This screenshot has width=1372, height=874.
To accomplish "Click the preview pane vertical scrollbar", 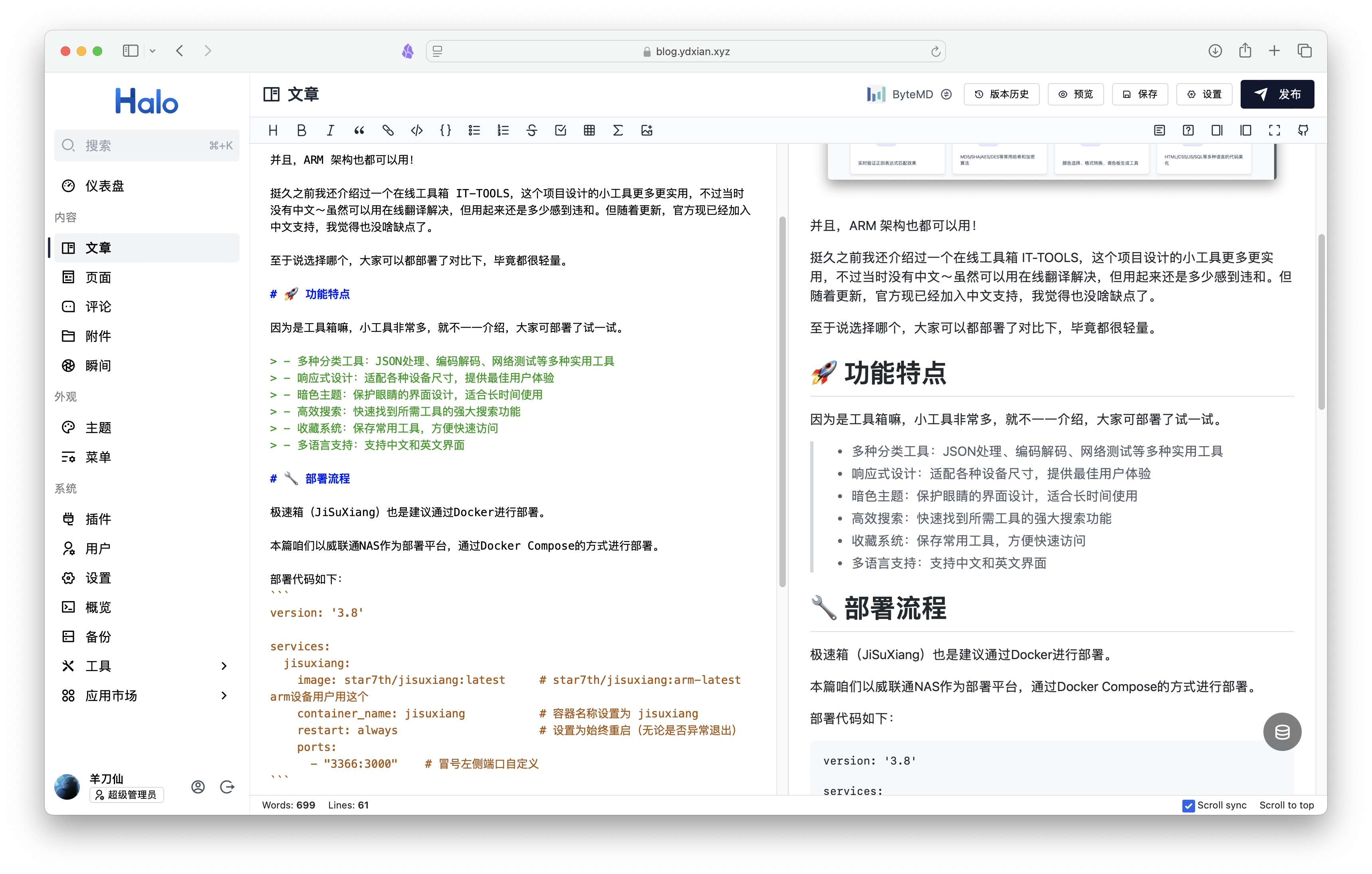I will click(1321, 322).
